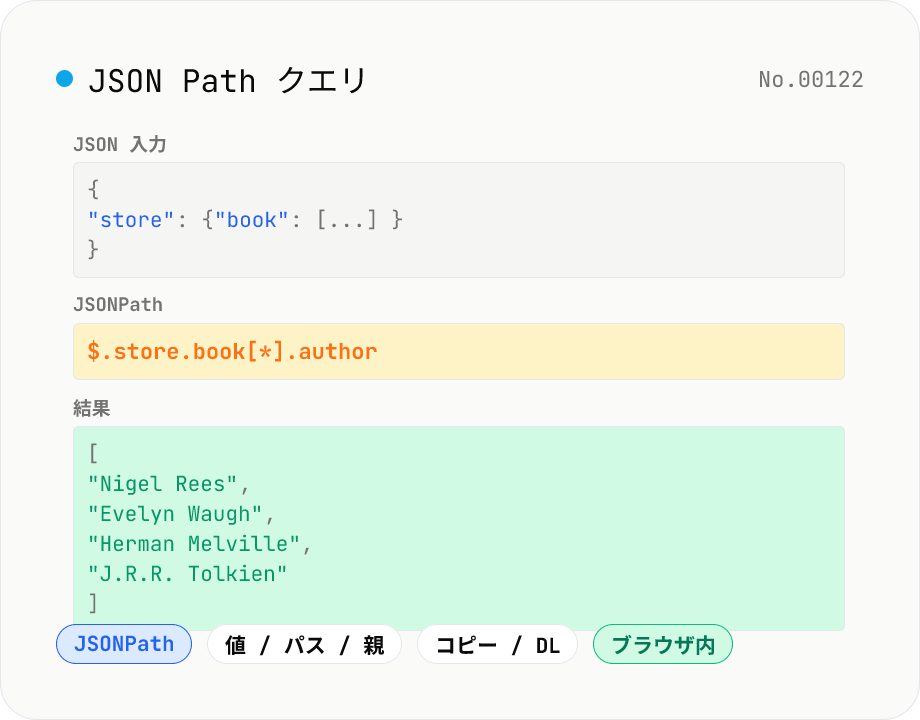
Task: Click the result "J.R.R. Tolkien"
Action: 187,574
